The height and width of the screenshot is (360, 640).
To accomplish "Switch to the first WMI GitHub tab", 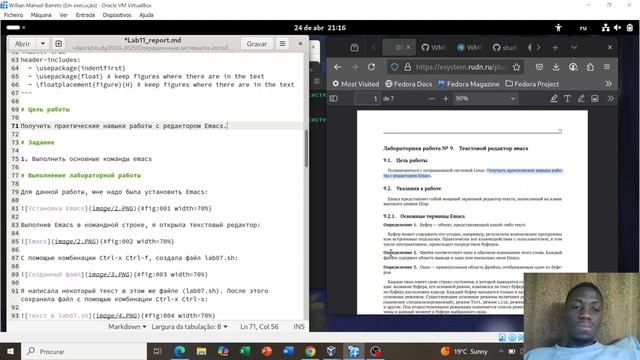I will point(434,47).
